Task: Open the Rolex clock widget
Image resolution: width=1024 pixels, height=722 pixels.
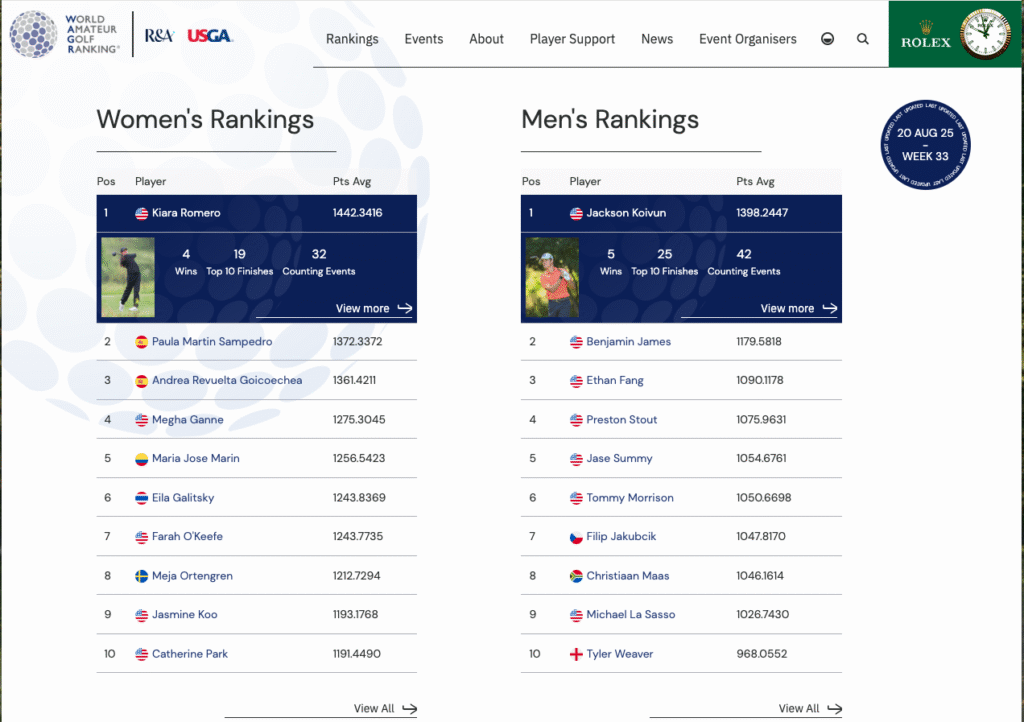Action: point(985,33)
